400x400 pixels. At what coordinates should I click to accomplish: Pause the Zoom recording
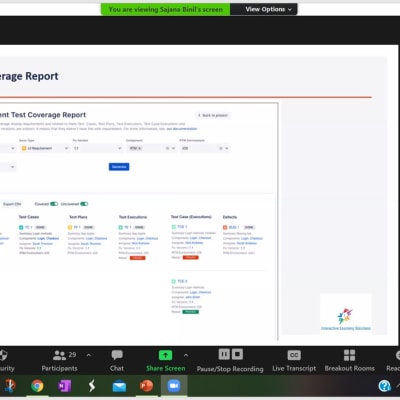[x=224, y=354]
